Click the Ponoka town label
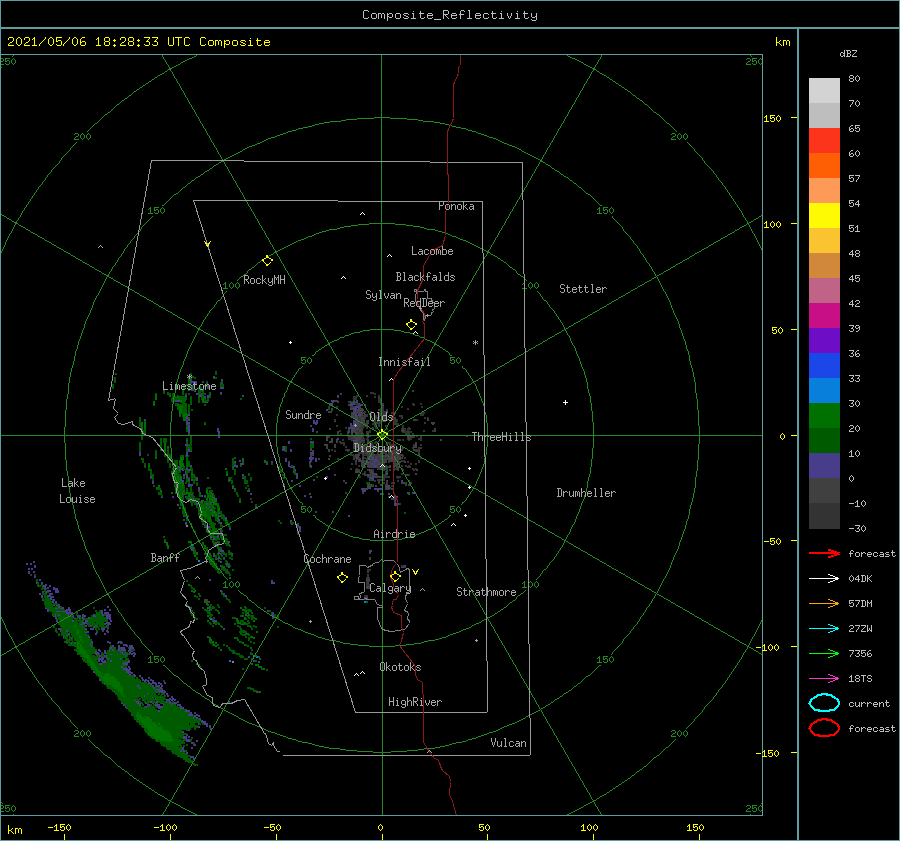This screenshot has width=900, height=841. [456, 206]
